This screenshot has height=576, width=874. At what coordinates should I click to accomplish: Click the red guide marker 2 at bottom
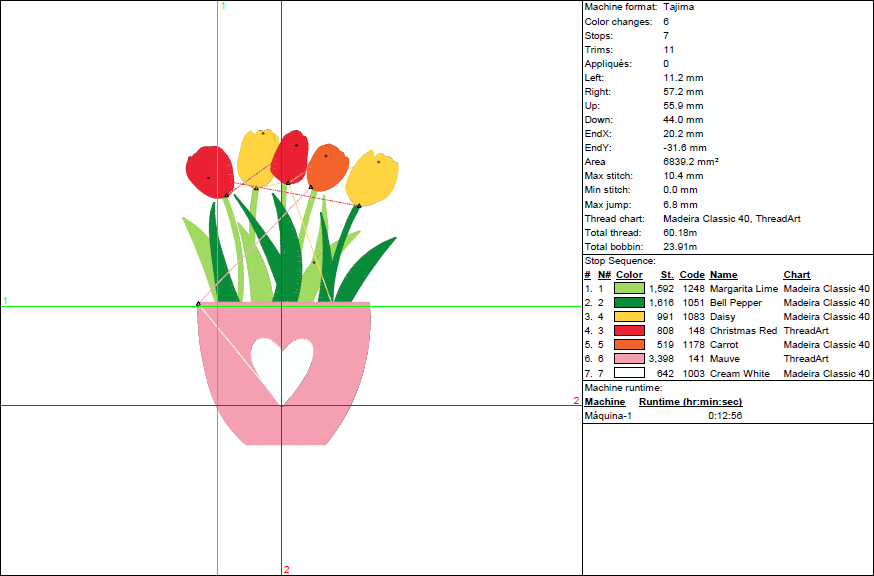(286, 570)
